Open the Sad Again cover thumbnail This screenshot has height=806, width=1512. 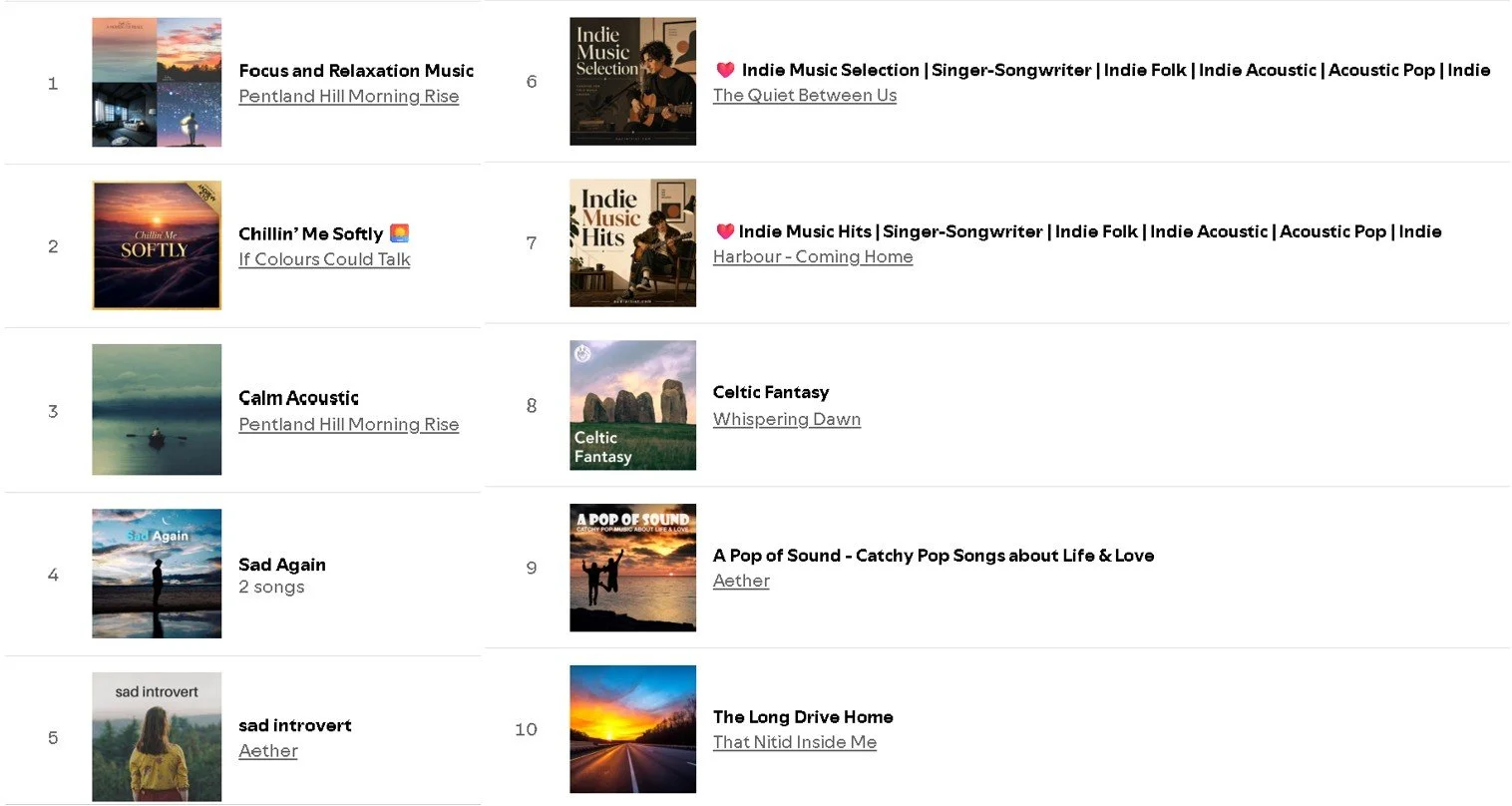pos(157,574)
